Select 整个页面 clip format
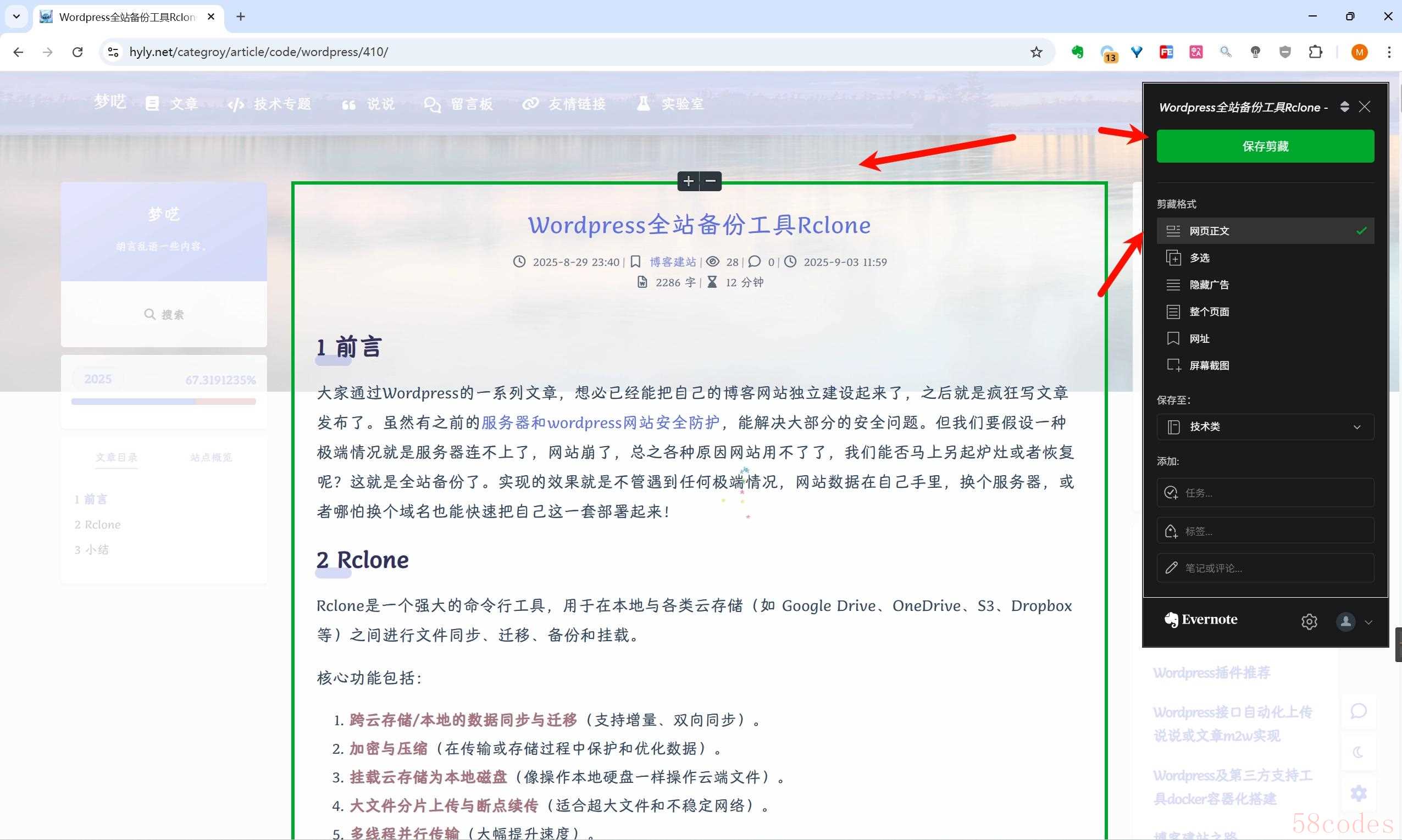The image size is (1402, 840). click(1209, 312)
